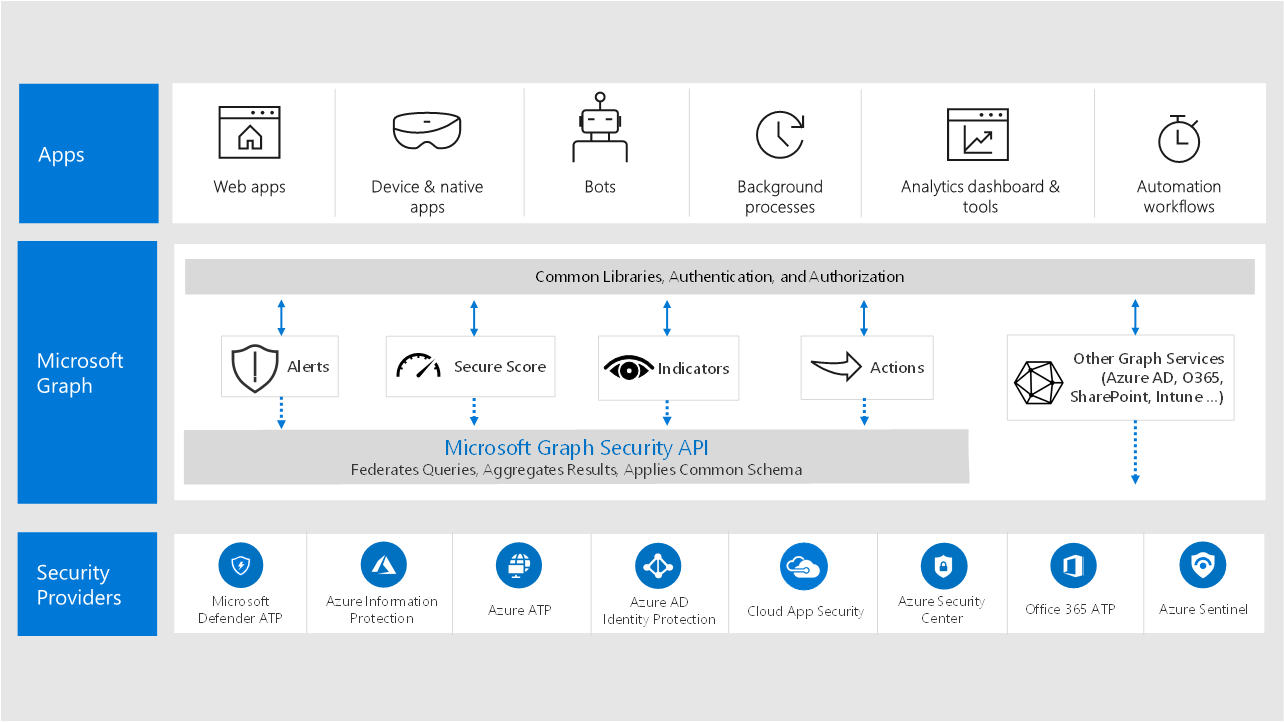Click the Azure Sentinel label
1284x722 pixels.
click(1203, 609)
